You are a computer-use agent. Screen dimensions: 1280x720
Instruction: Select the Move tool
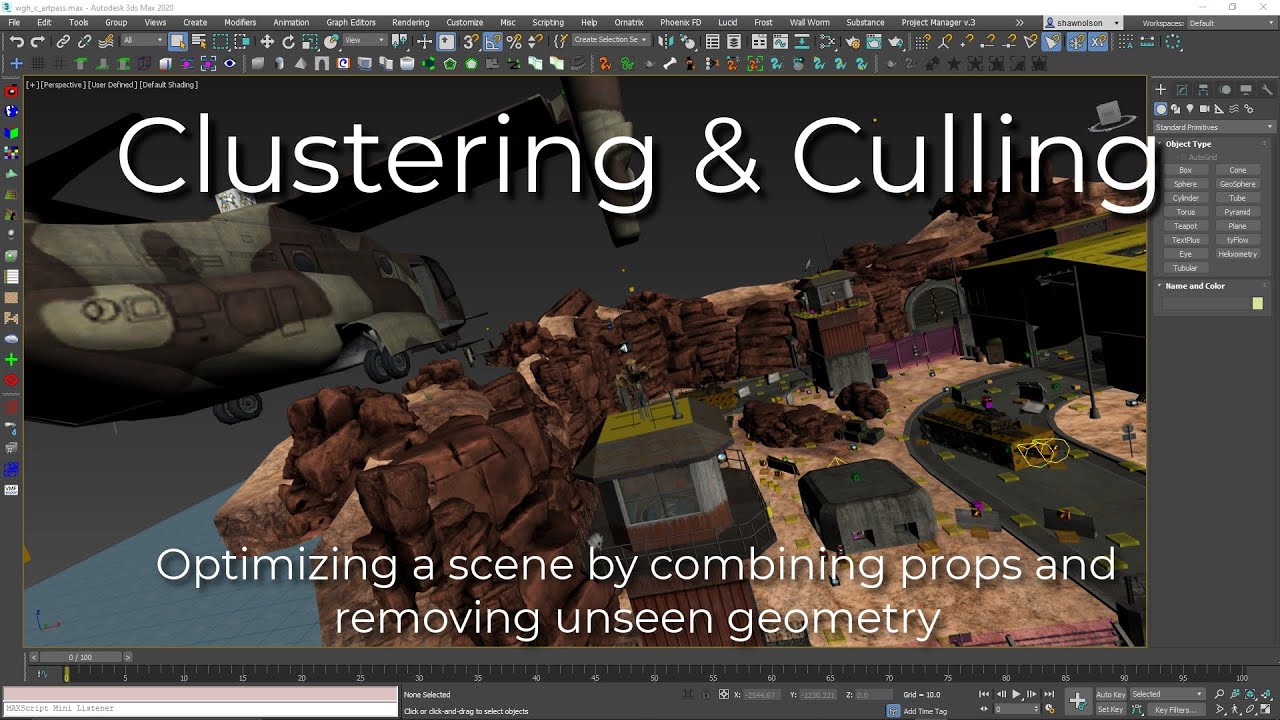[267, 41]
